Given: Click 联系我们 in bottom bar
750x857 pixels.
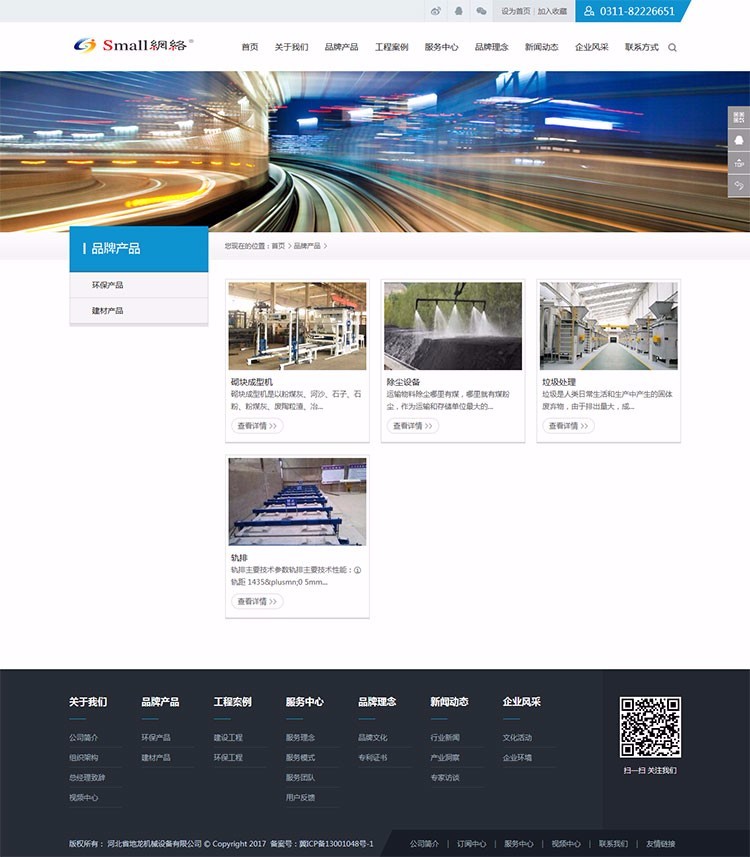Looking at the screenshot, I should 613,844.
